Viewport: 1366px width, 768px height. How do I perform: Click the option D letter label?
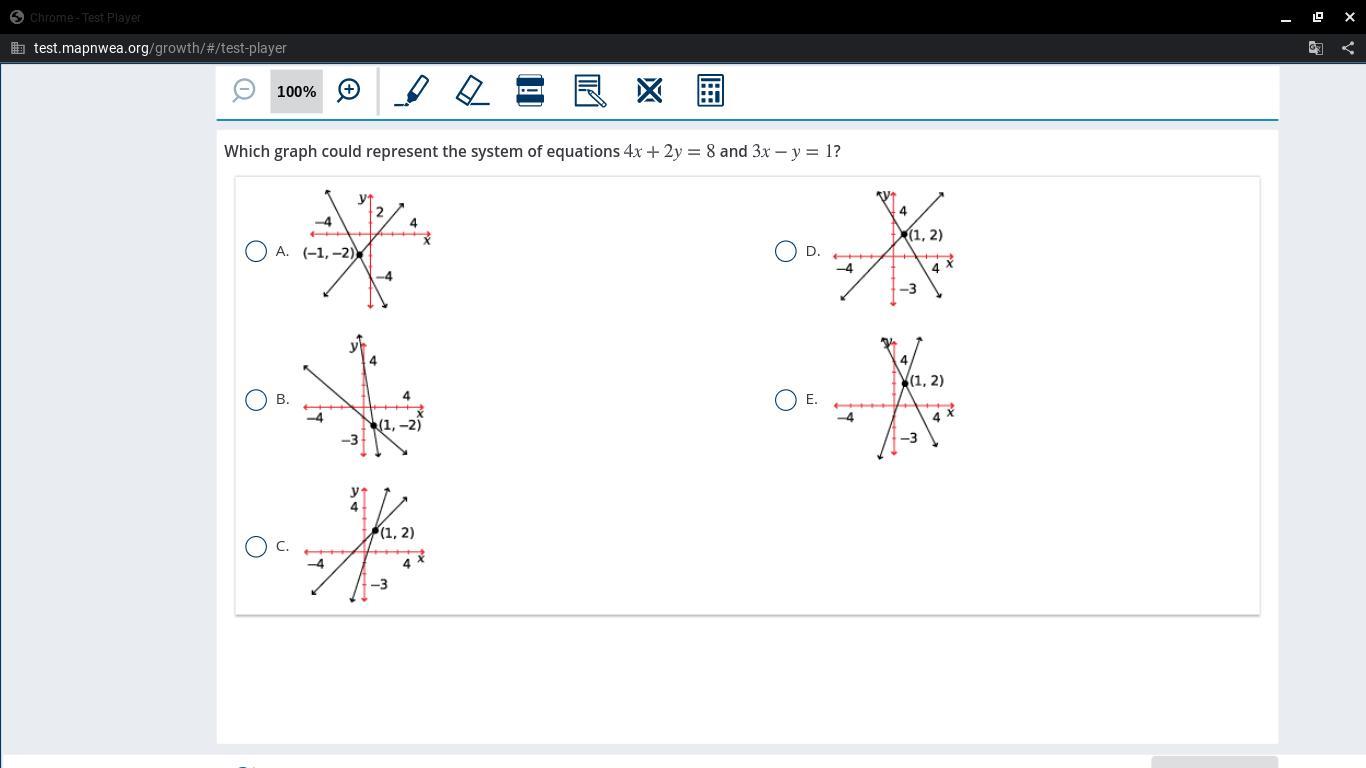(x=813, y=251)
